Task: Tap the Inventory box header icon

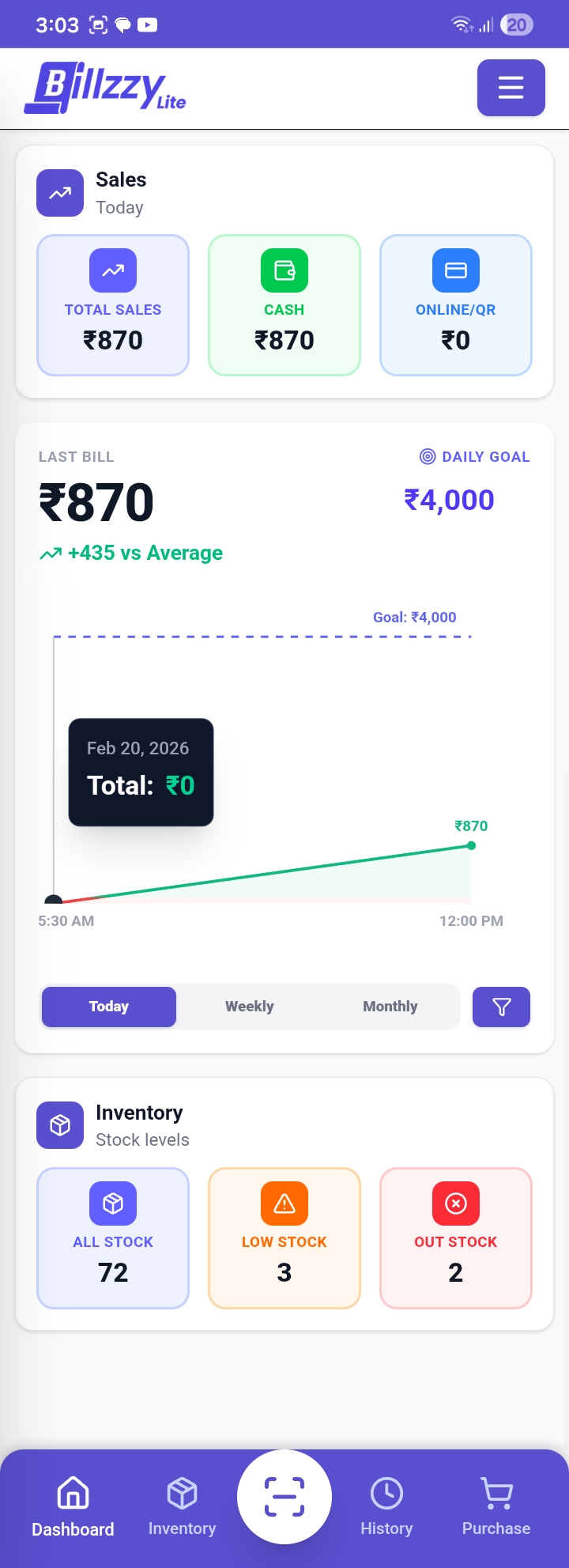Action: click(60, 1125)
